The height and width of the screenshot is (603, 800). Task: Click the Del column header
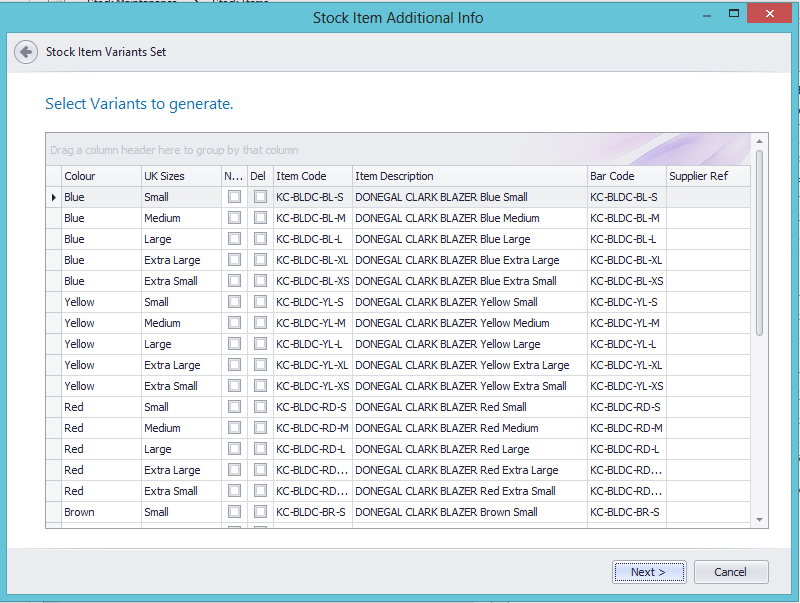pyautogui.click(x=260, y=176)
